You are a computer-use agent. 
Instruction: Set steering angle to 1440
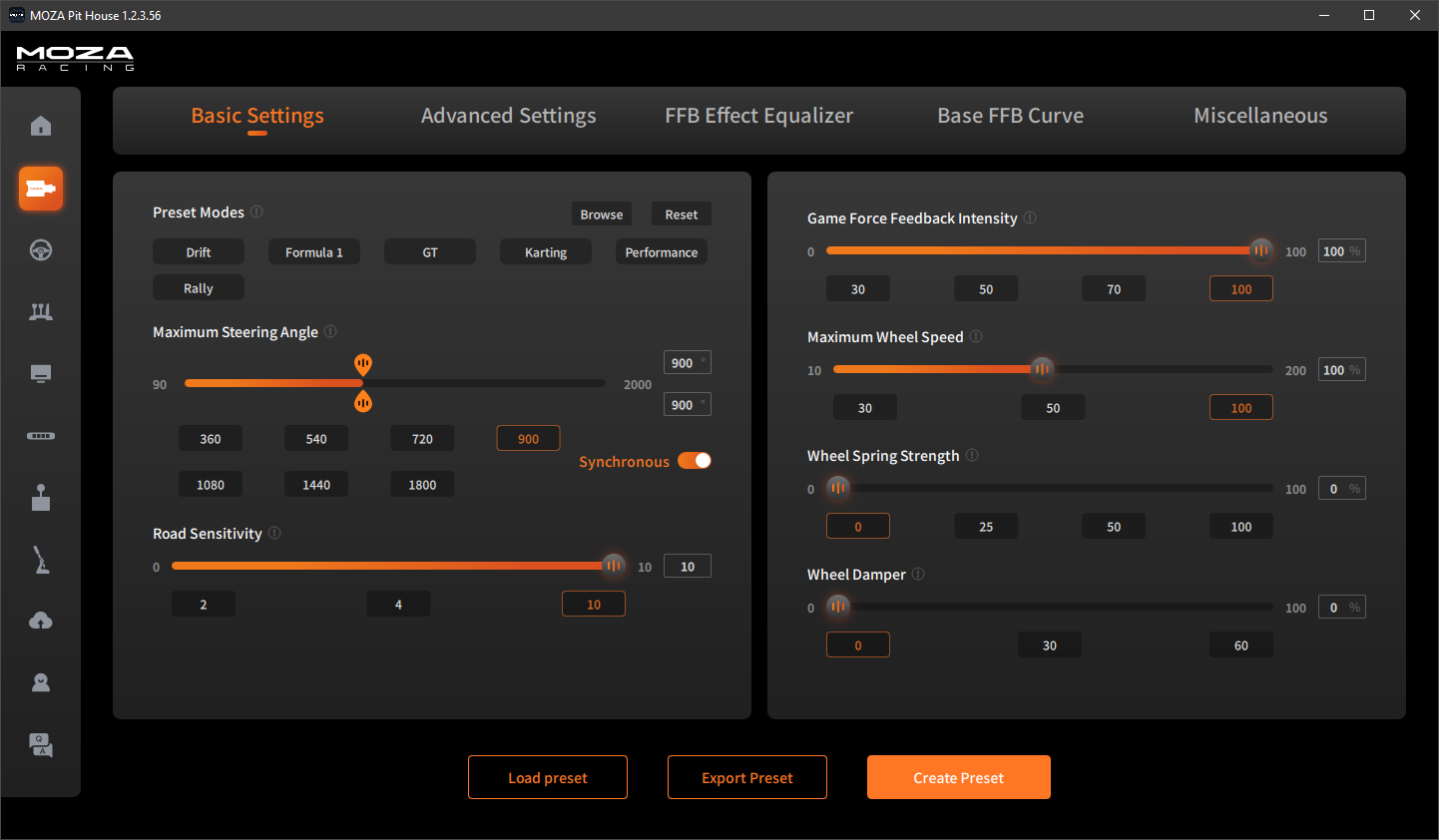click(316, 485)
